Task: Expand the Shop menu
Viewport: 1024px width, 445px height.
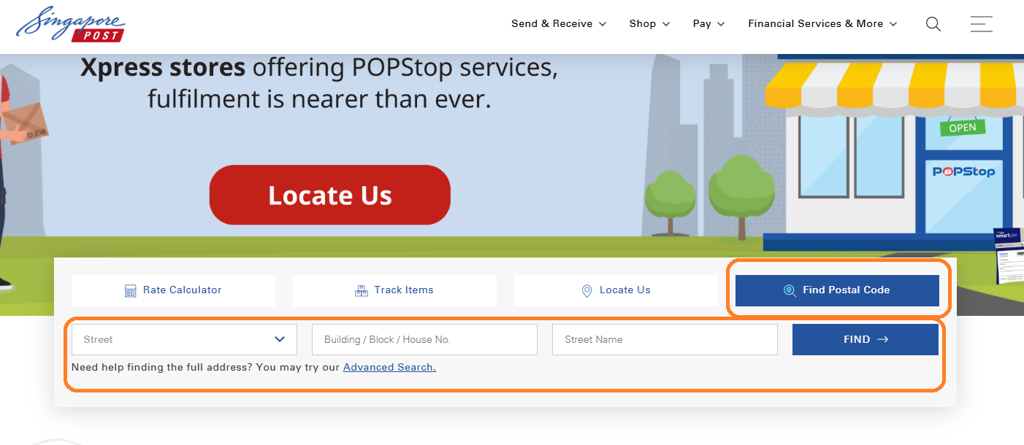Action: coord(649,24)
